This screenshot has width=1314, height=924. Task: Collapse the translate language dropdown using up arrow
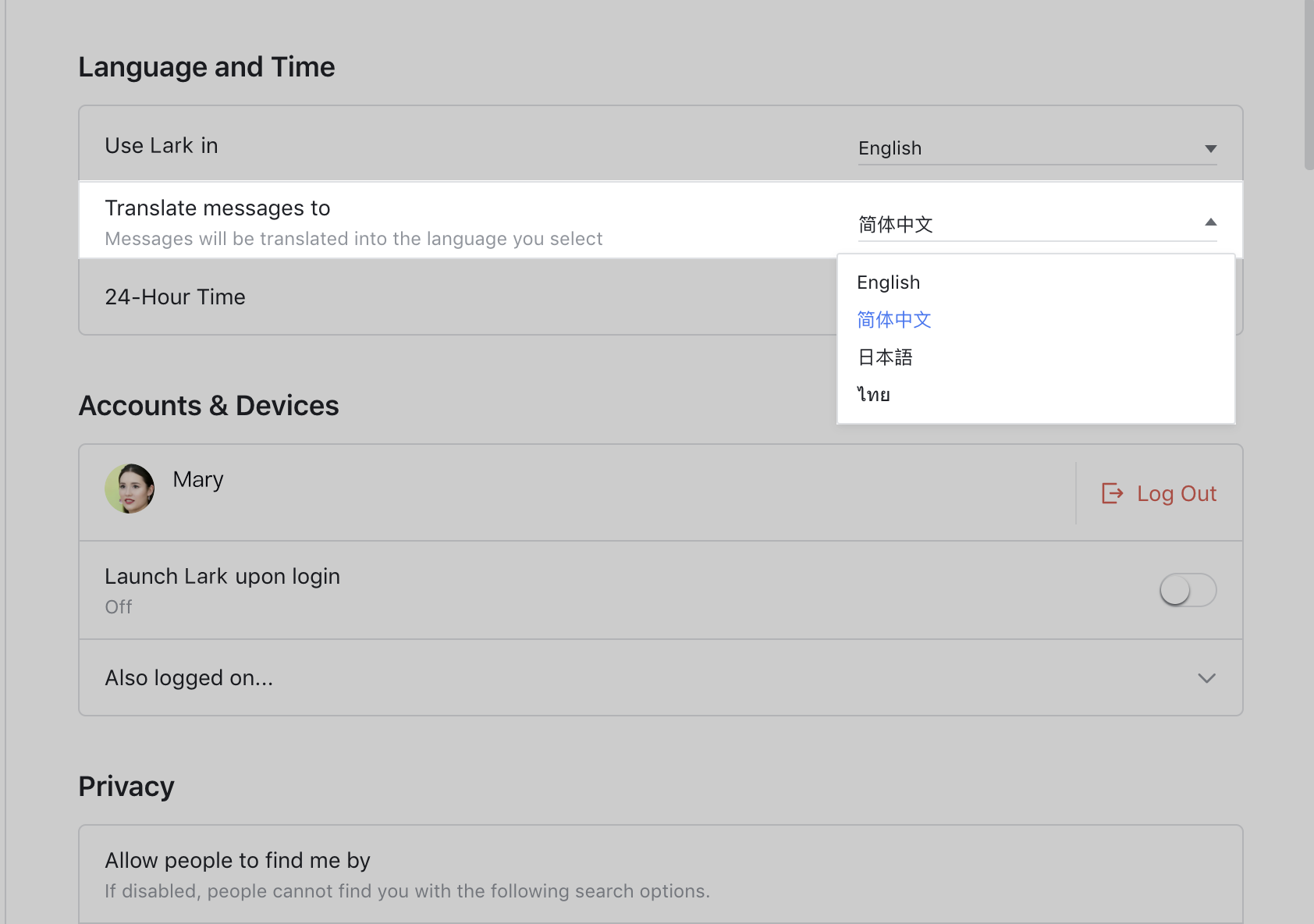[1210, 223]
